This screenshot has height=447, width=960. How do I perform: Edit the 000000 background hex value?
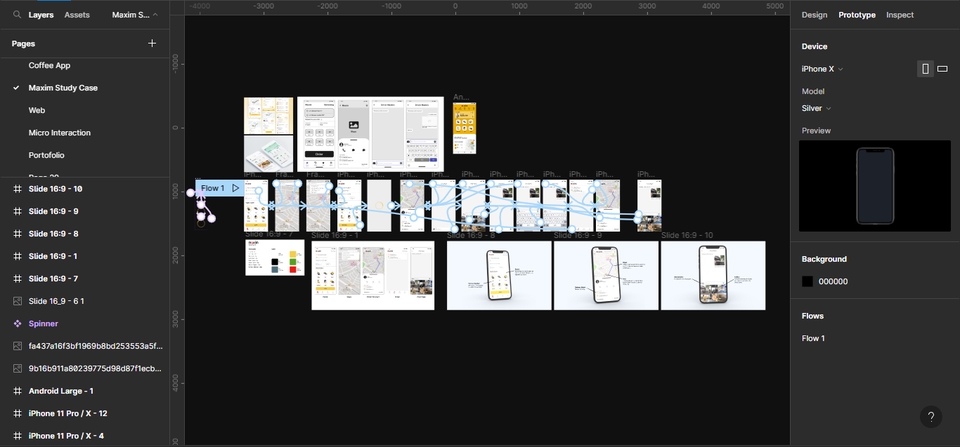833,282
